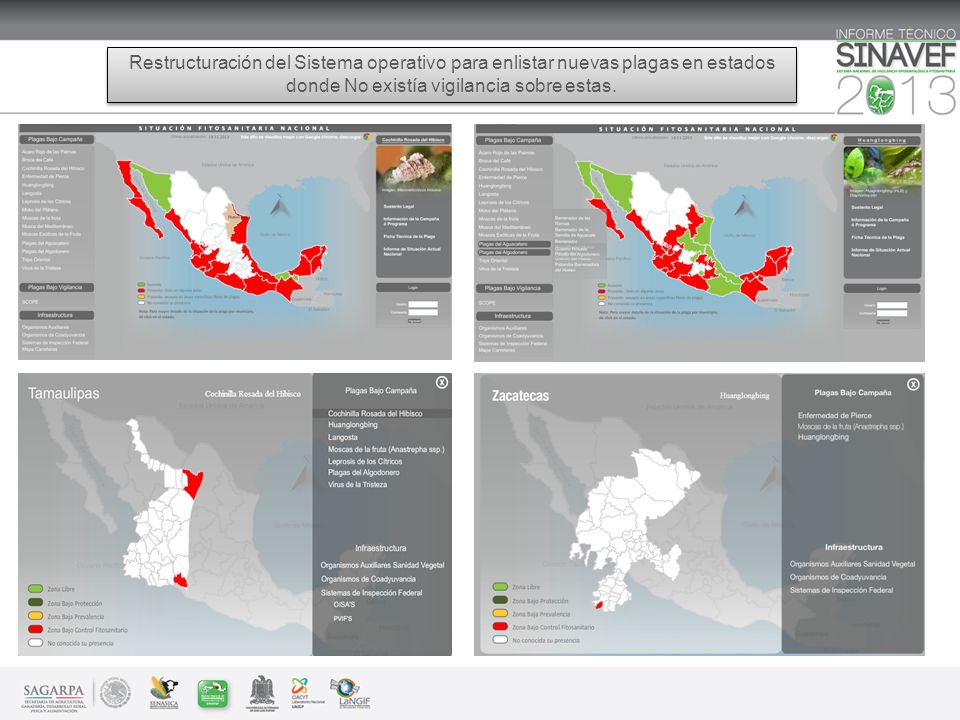Select Enfermedad de Pierce in Zacatecas list

(x=834, y=415)
